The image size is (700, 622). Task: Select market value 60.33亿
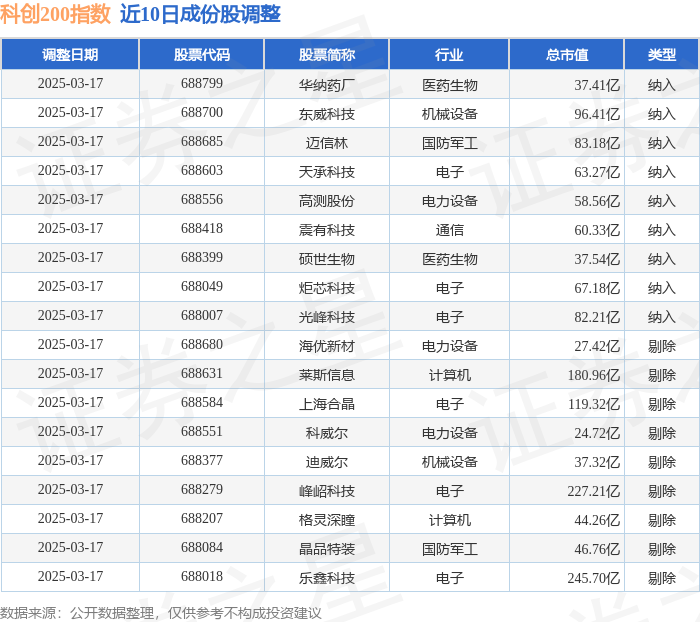coord(597,230)
